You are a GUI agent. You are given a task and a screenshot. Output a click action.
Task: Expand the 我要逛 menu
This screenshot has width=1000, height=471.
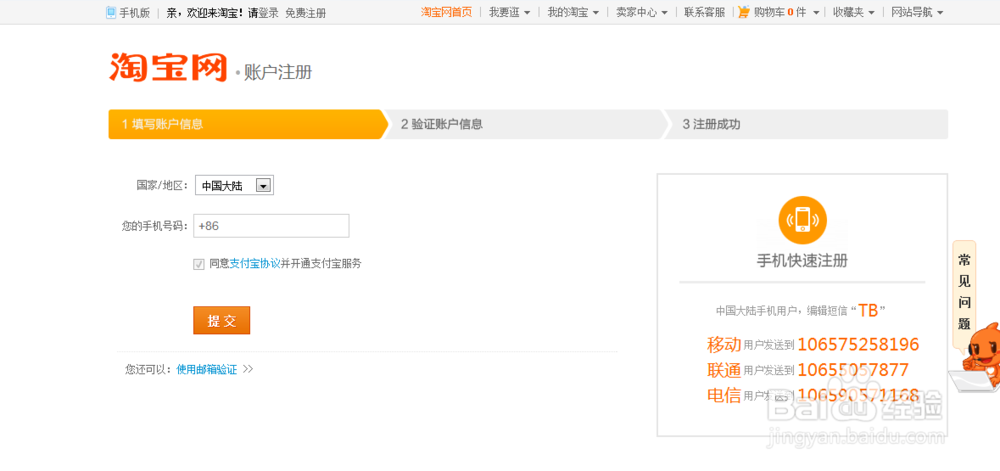511,13
